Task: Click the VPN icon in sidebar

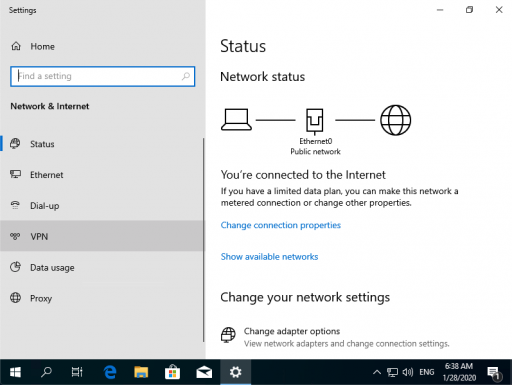Action: click(15, 236)
